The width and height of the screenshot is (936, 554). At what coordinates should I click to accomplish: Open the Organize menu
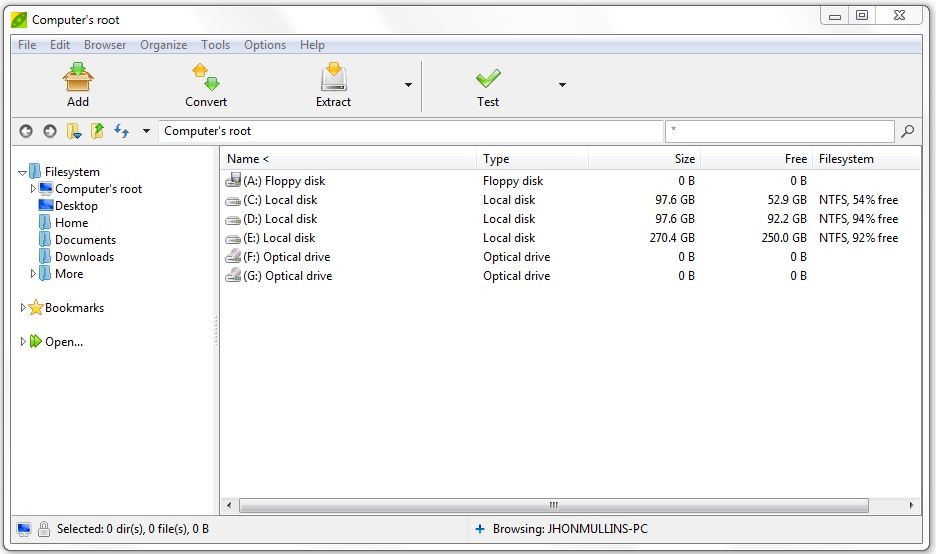coord(163,45)
